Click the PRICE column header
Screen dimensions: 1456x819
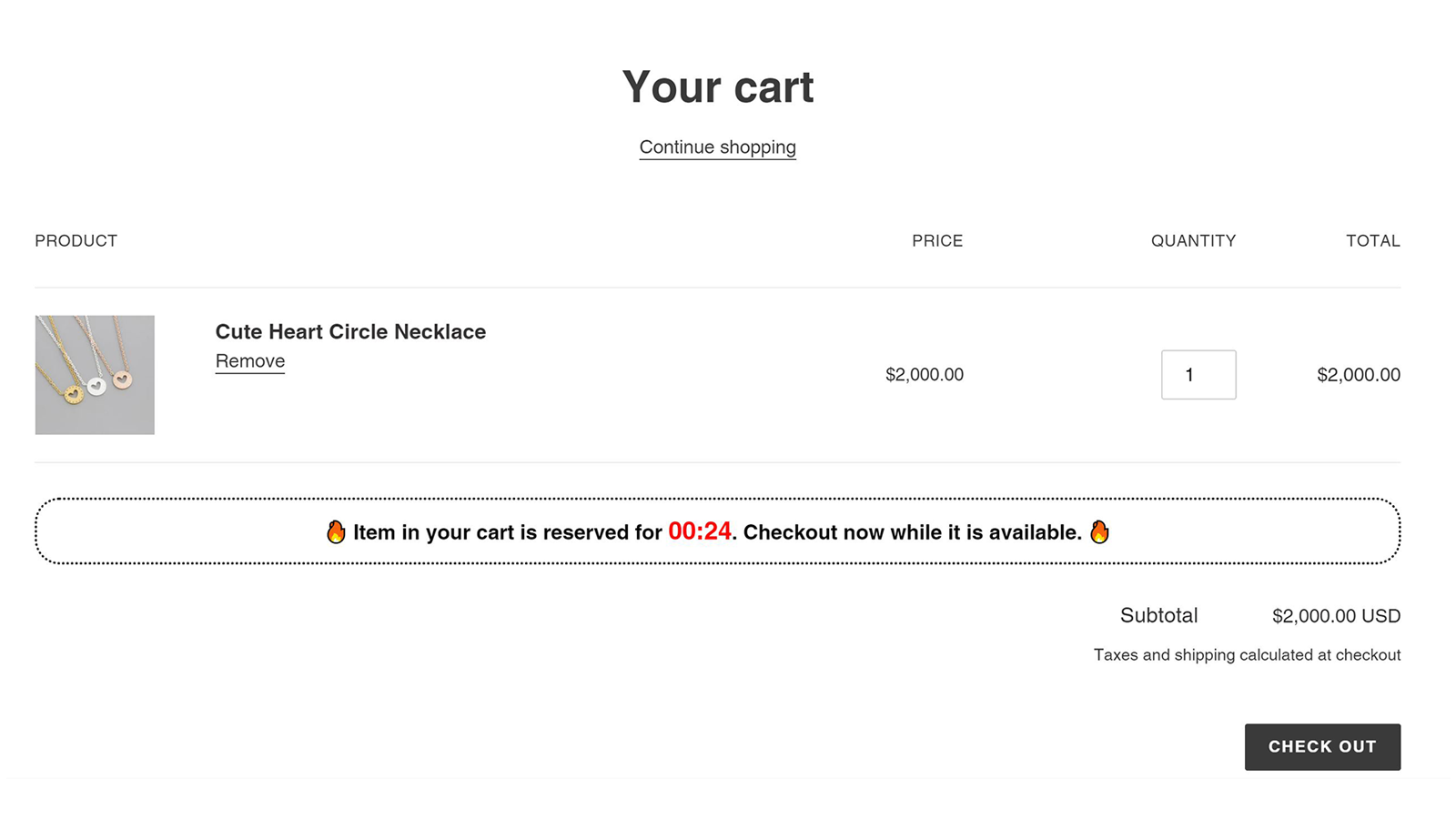point(937,241)
